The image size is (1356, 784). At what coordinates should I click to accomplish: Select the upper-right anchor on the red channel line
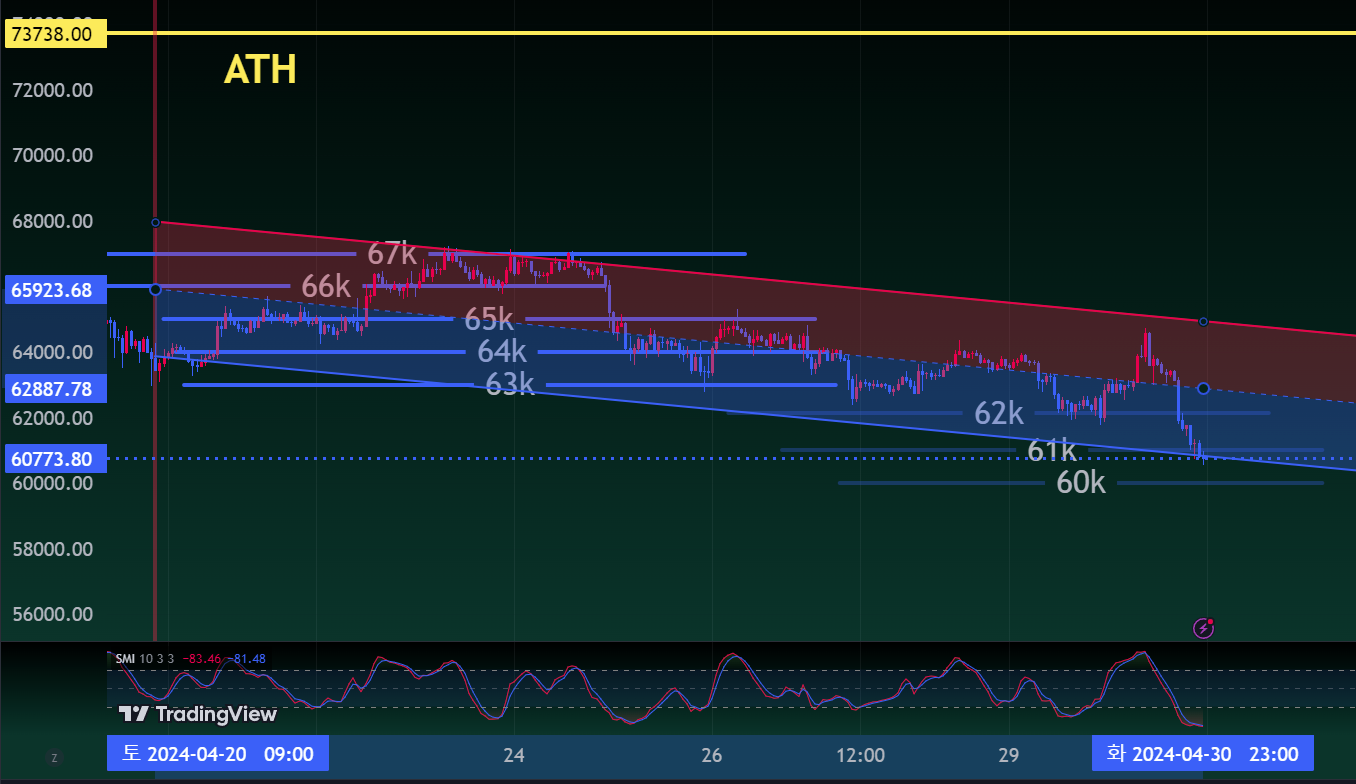[1203, 321]
